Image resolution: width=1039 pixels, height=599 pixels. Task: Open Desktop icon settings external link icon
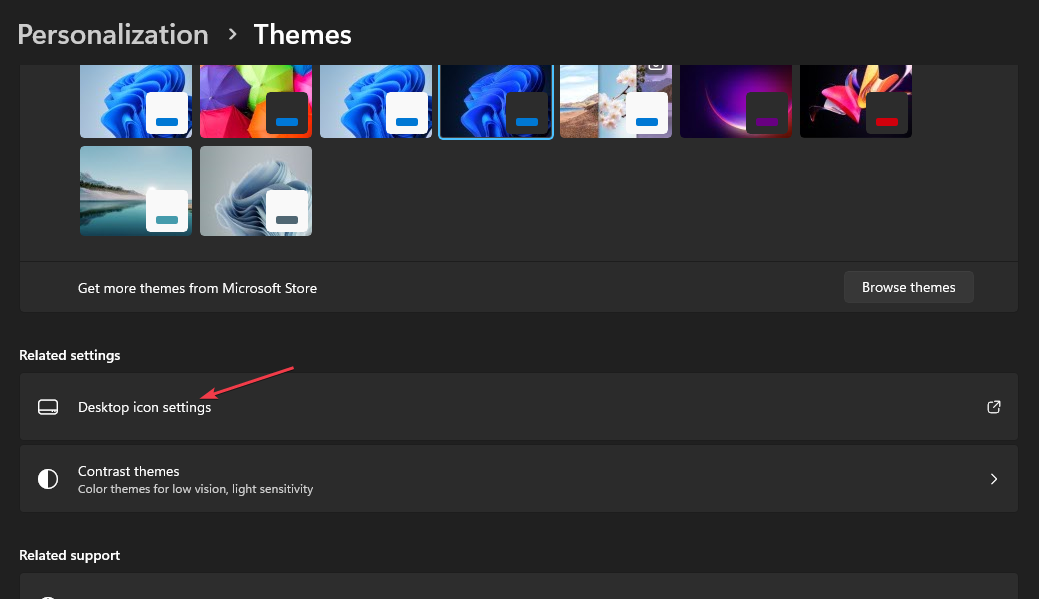(993, 407)
